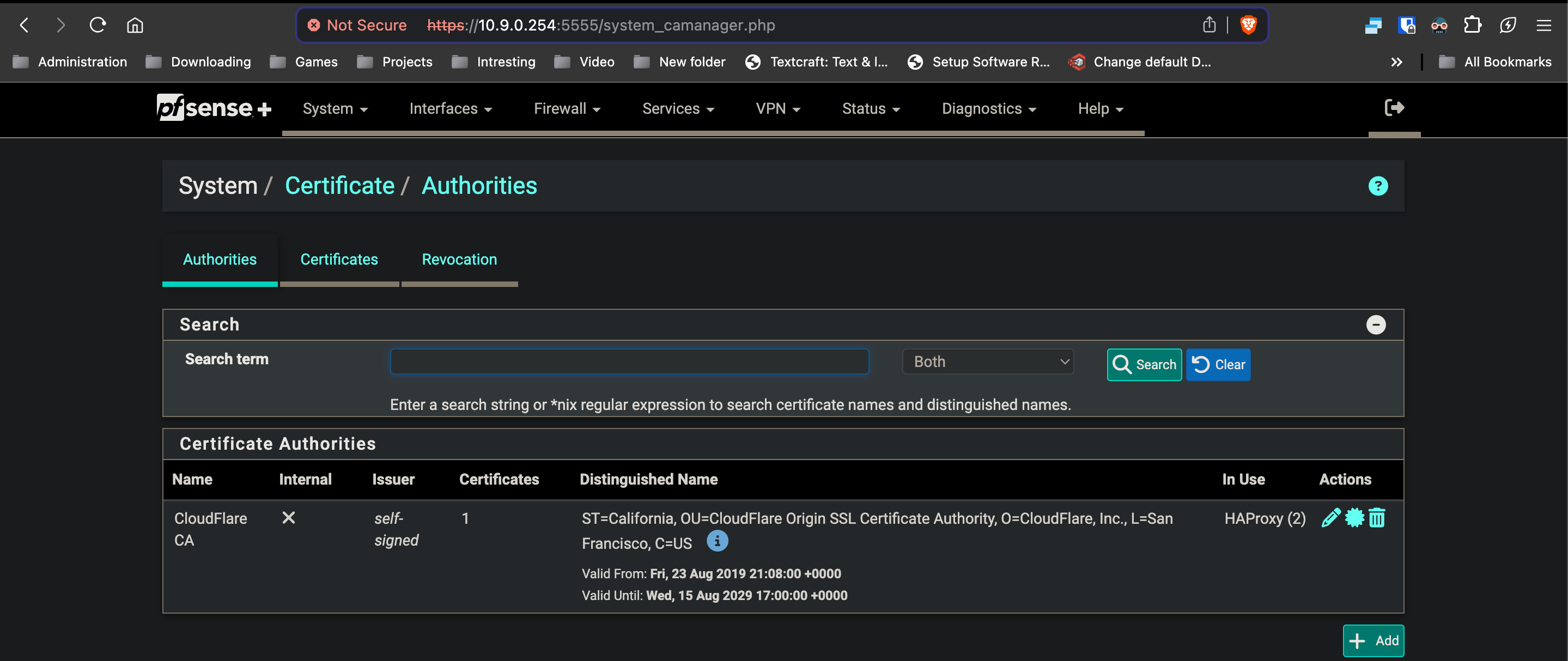
Task: Go forward with the browser forward arrow
Action: [60, 25]
